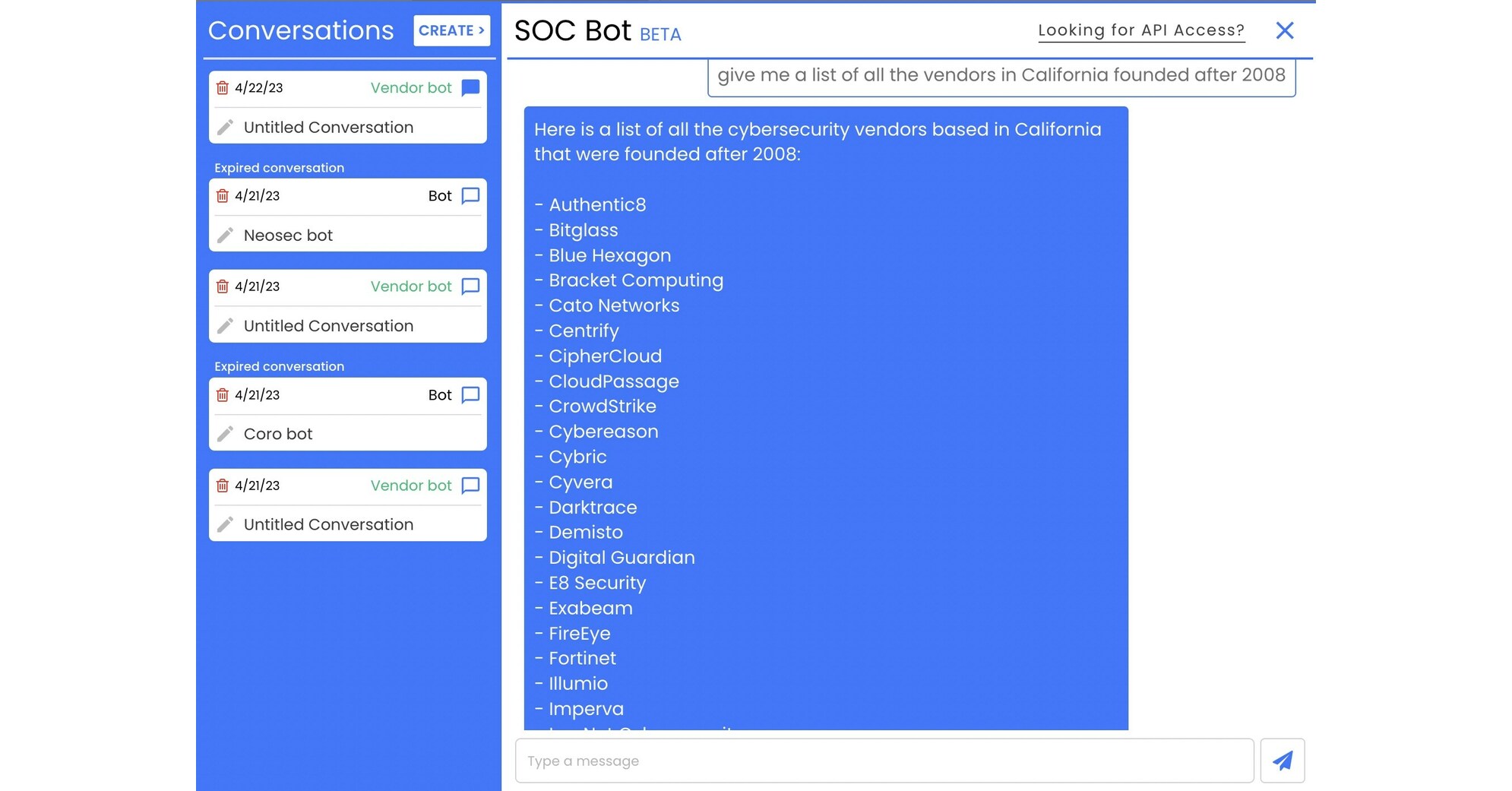Viewport: 1512px width, 791px height.
Task: Send the message with the paper plane icon
Action: pyautogui.click(x=1283, y=760)
